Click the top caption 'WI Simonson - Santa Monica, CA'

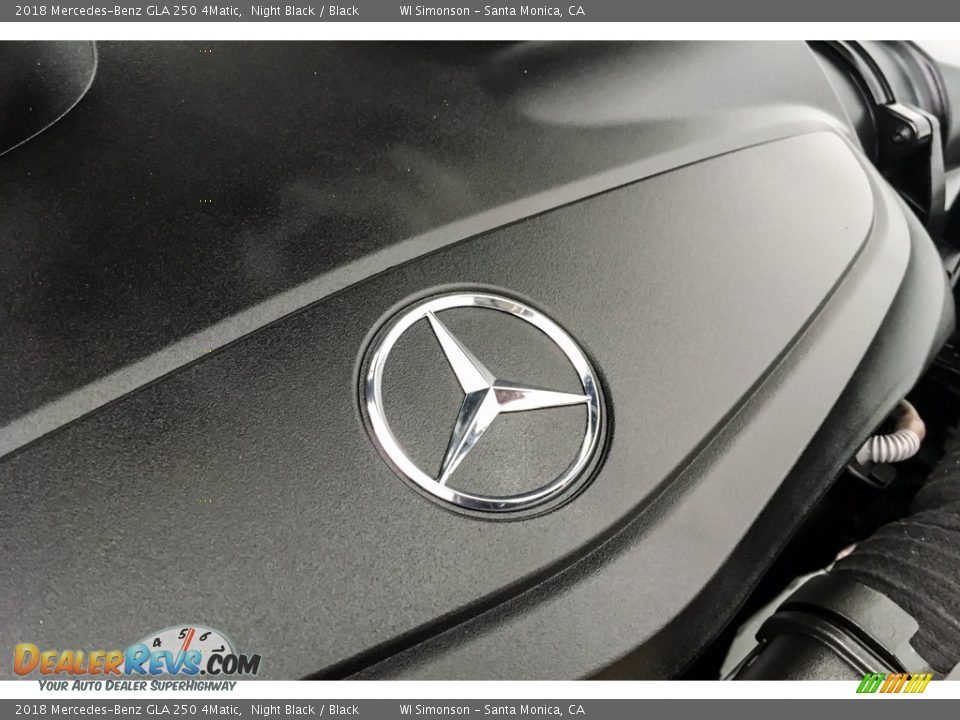(x=492, y=10)
